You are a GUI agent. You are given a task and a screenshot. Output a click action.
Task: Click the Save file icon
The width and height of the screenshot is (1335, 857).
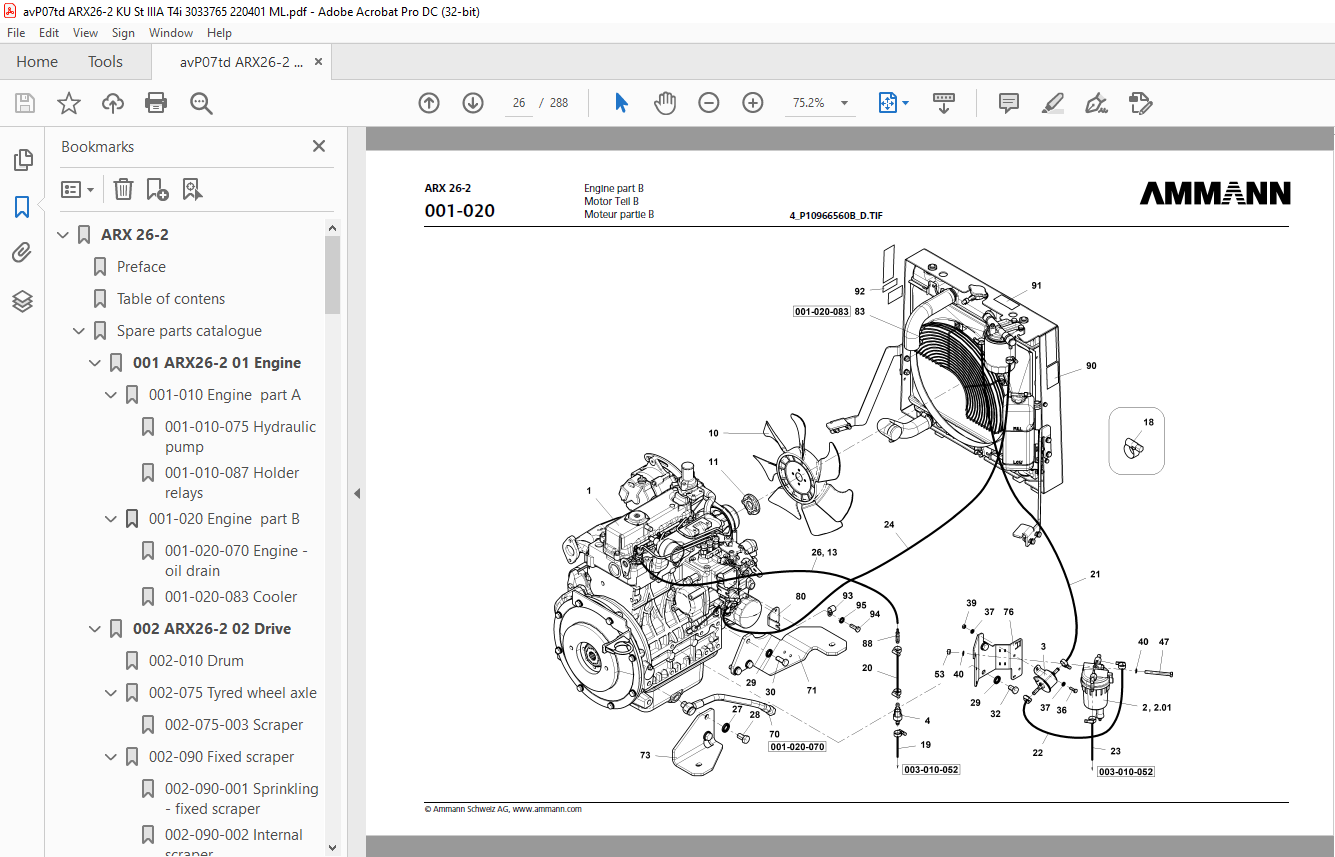tap(25, 103)
